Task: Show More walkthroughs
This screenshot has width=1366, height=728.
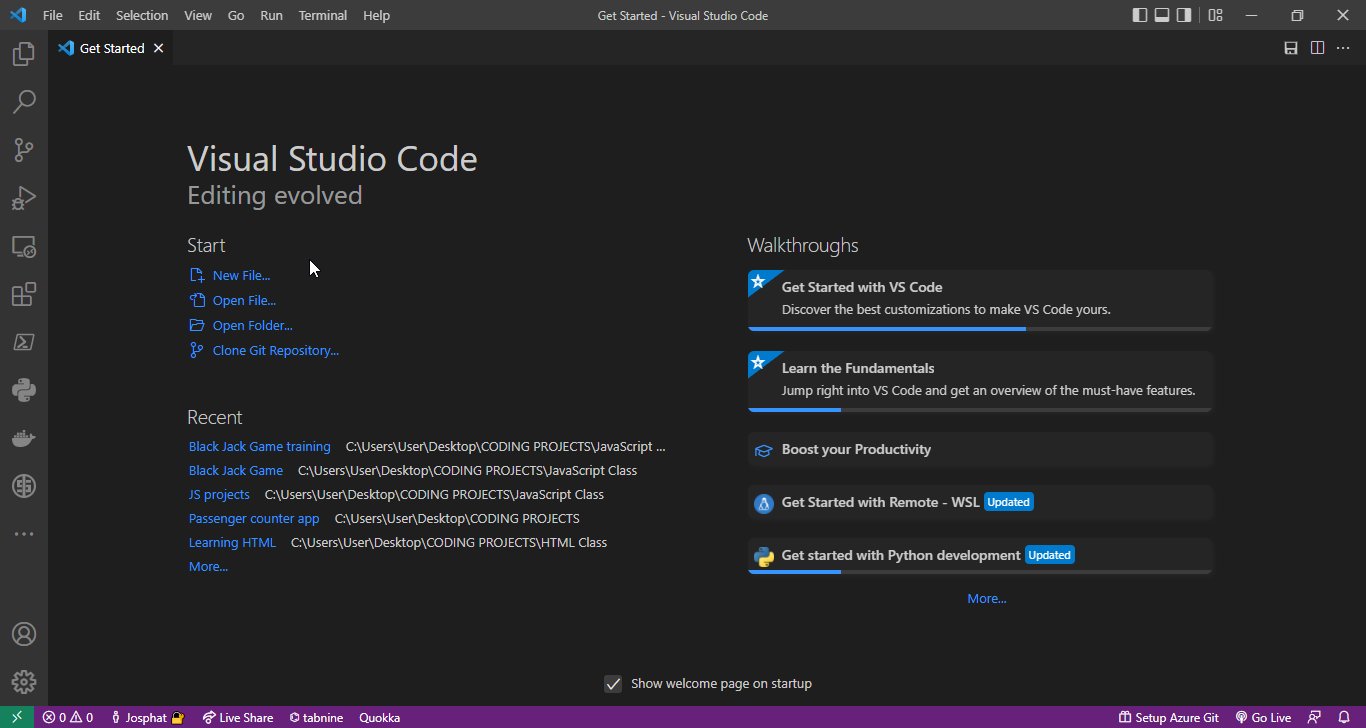Action: click(987, 598)
